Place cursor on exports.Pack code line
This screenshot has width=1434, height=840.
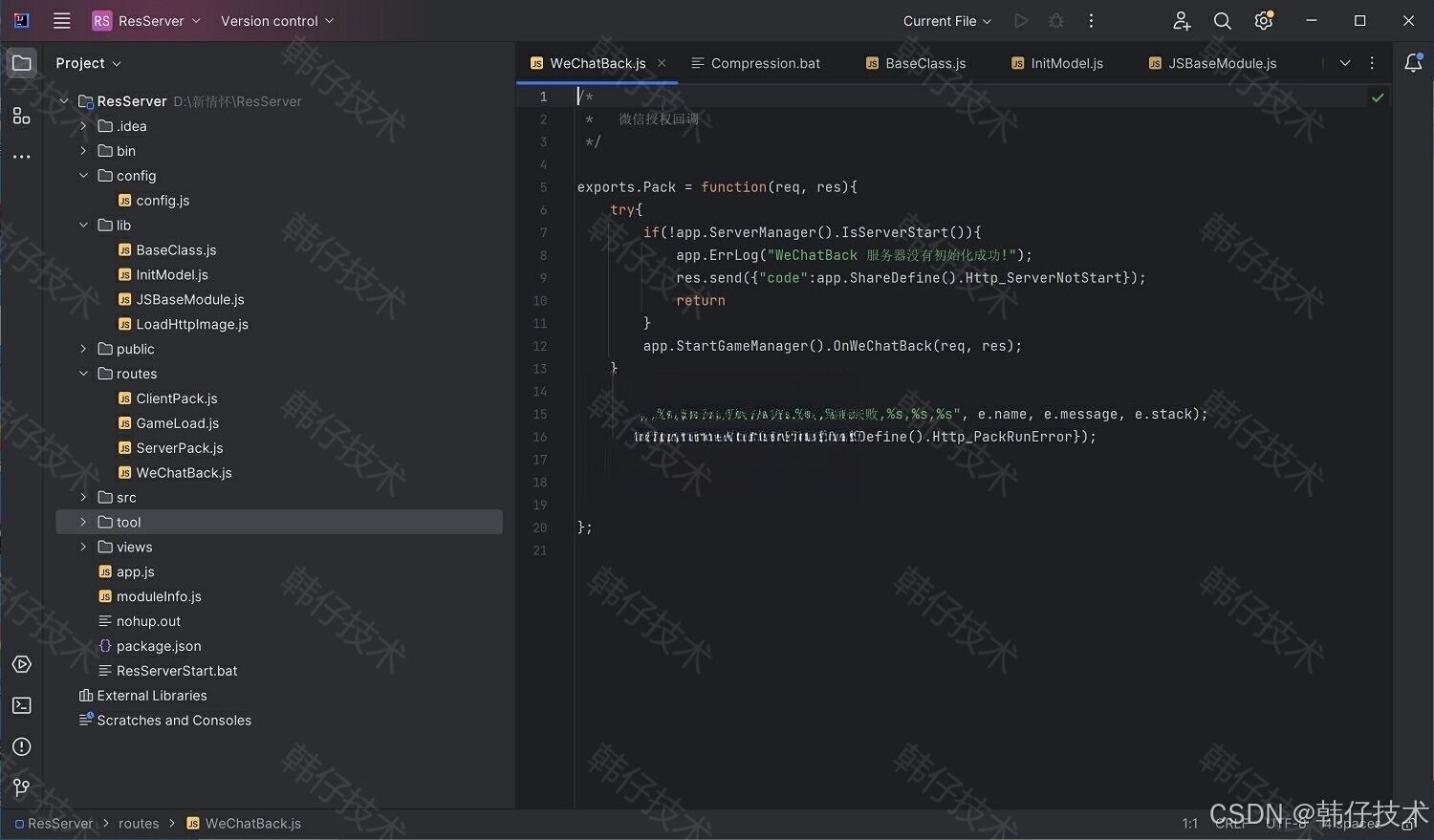tap(717, 187)
